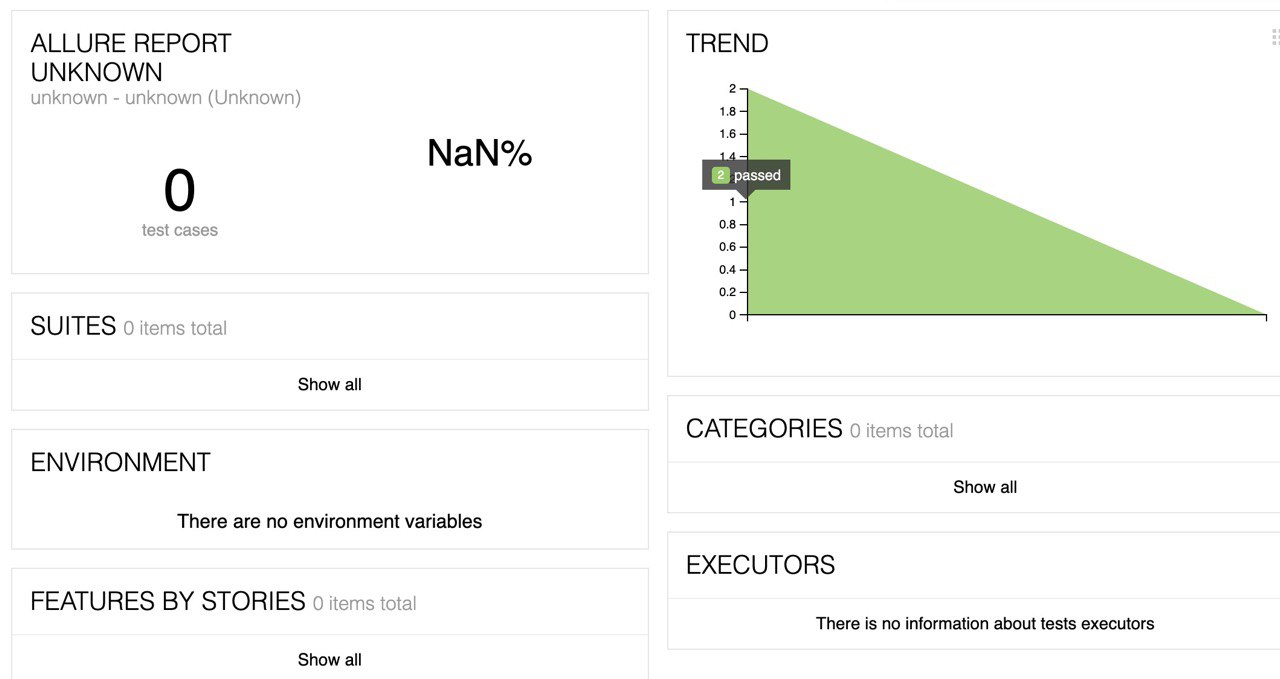1280x679 pixels.
Task: Show all Suites
Action: coord(329,384)
